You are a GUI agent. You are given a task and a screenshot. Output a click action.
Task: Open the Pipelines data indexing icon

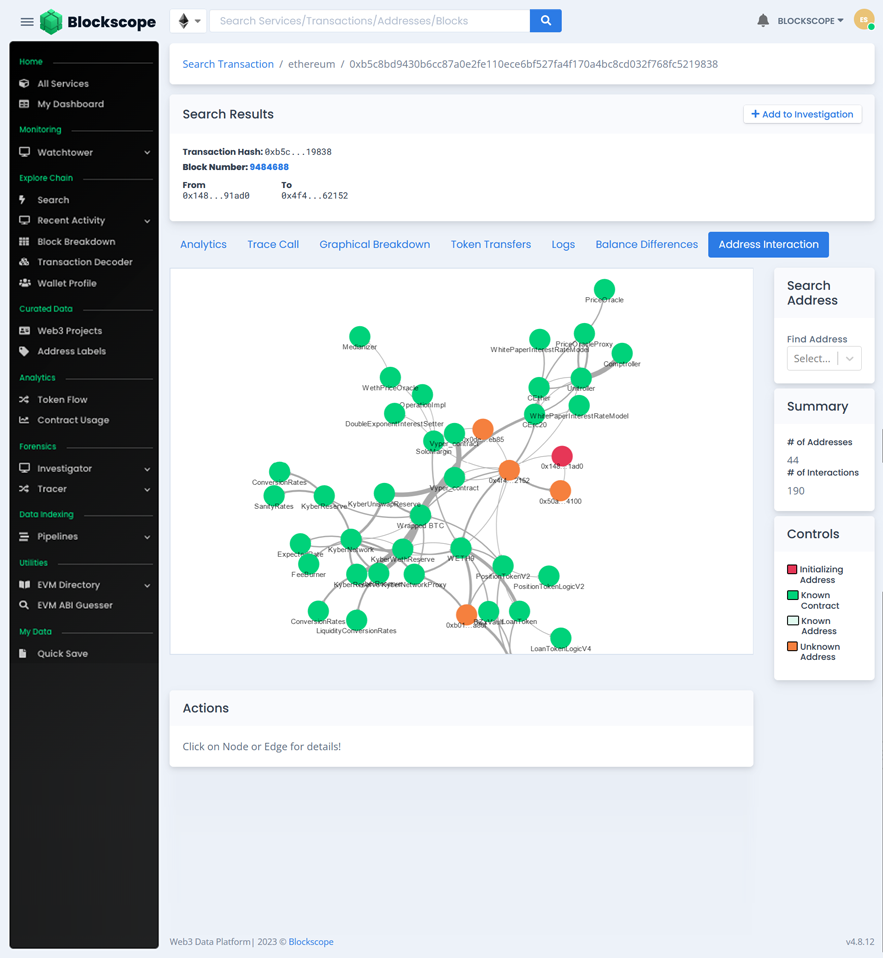click(24, 536)
